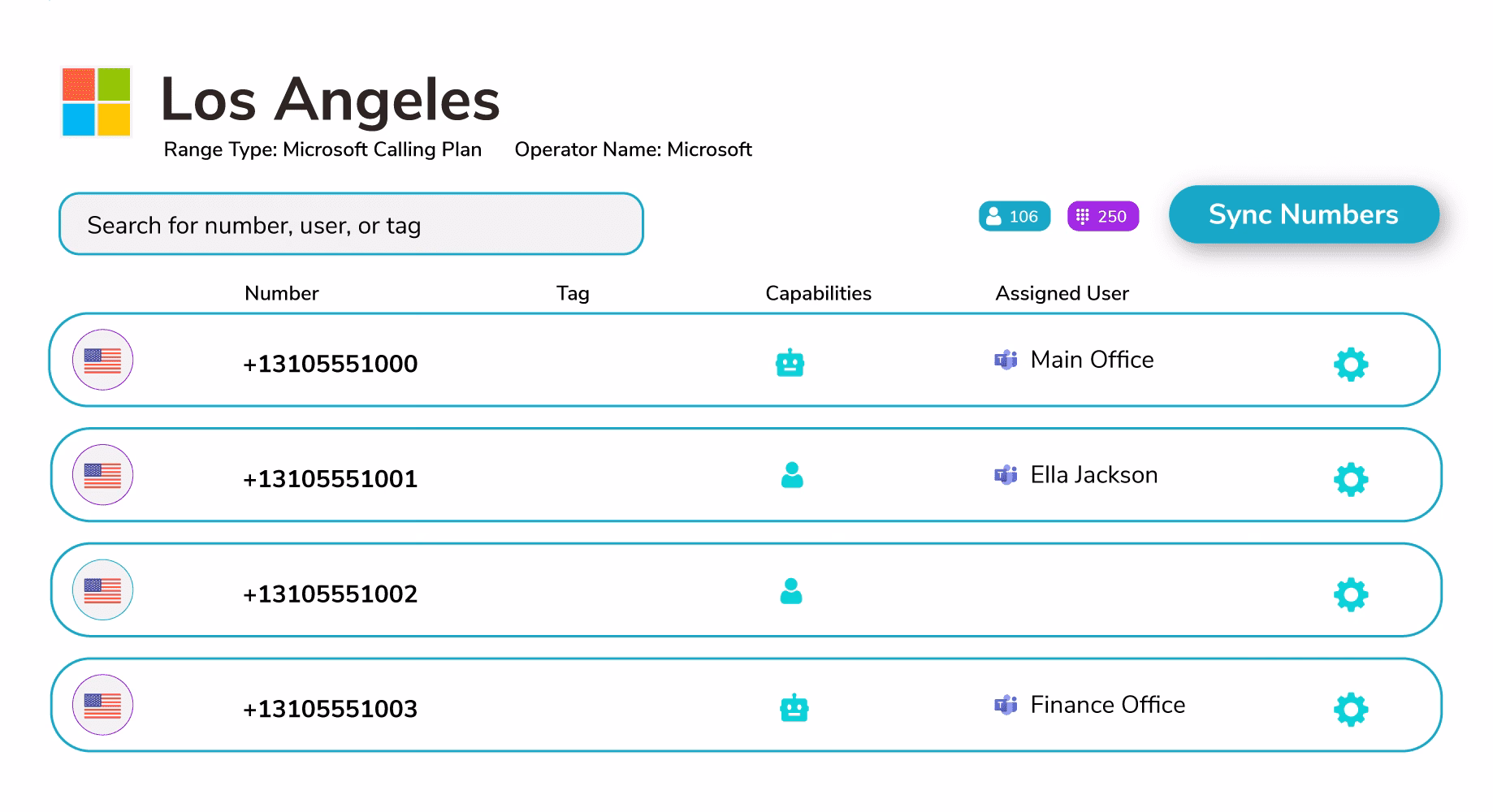Open the settings gear for +13105551000
1493x812 pixels.
[x=1350, y=365]
